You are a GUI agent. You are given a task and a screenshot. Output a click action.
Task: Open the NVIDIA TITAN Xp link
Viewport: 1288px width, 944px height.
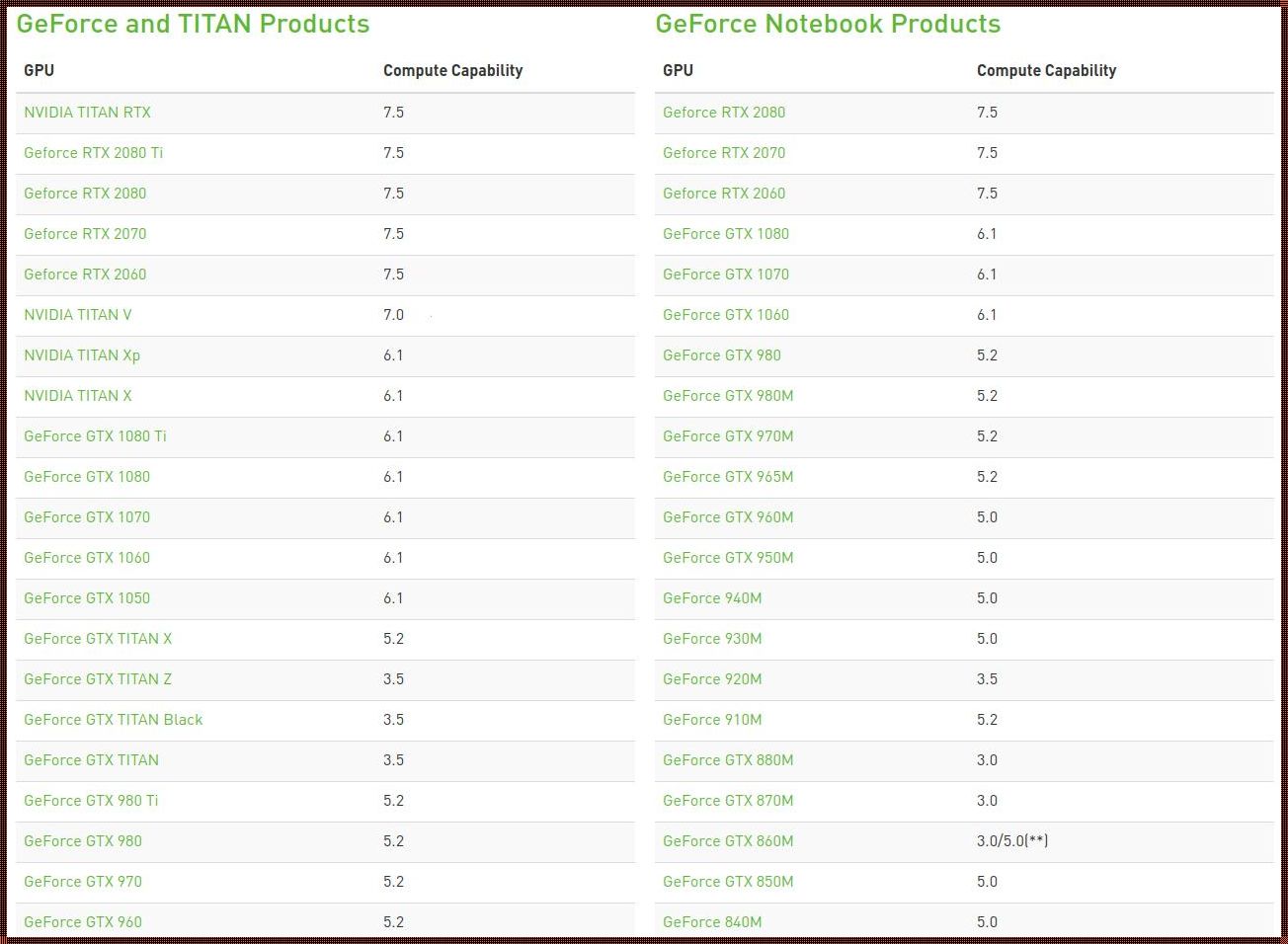pos(82,355)
